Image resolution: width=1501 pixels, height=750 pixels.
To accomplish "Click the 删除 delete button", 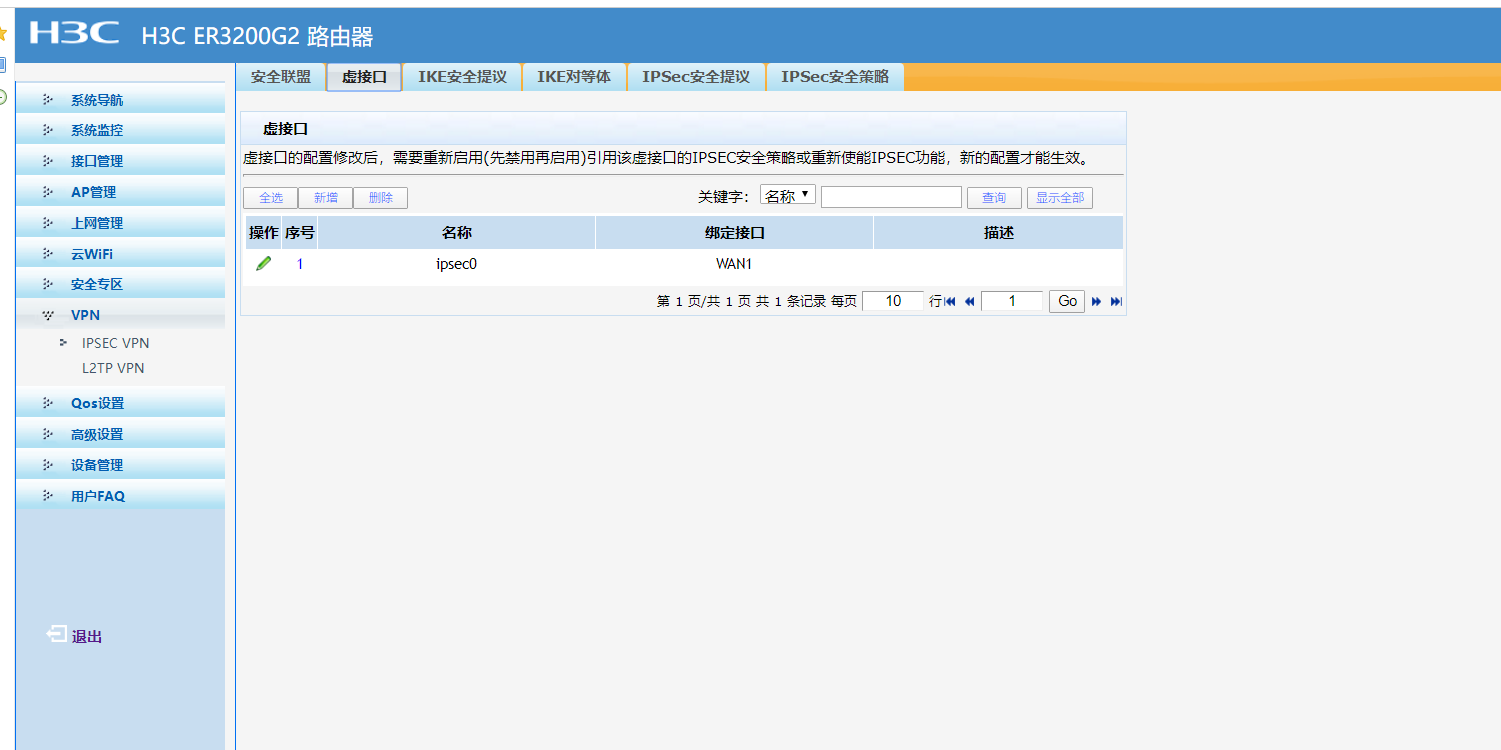I will pyautogui.click(x=380, y=198).
